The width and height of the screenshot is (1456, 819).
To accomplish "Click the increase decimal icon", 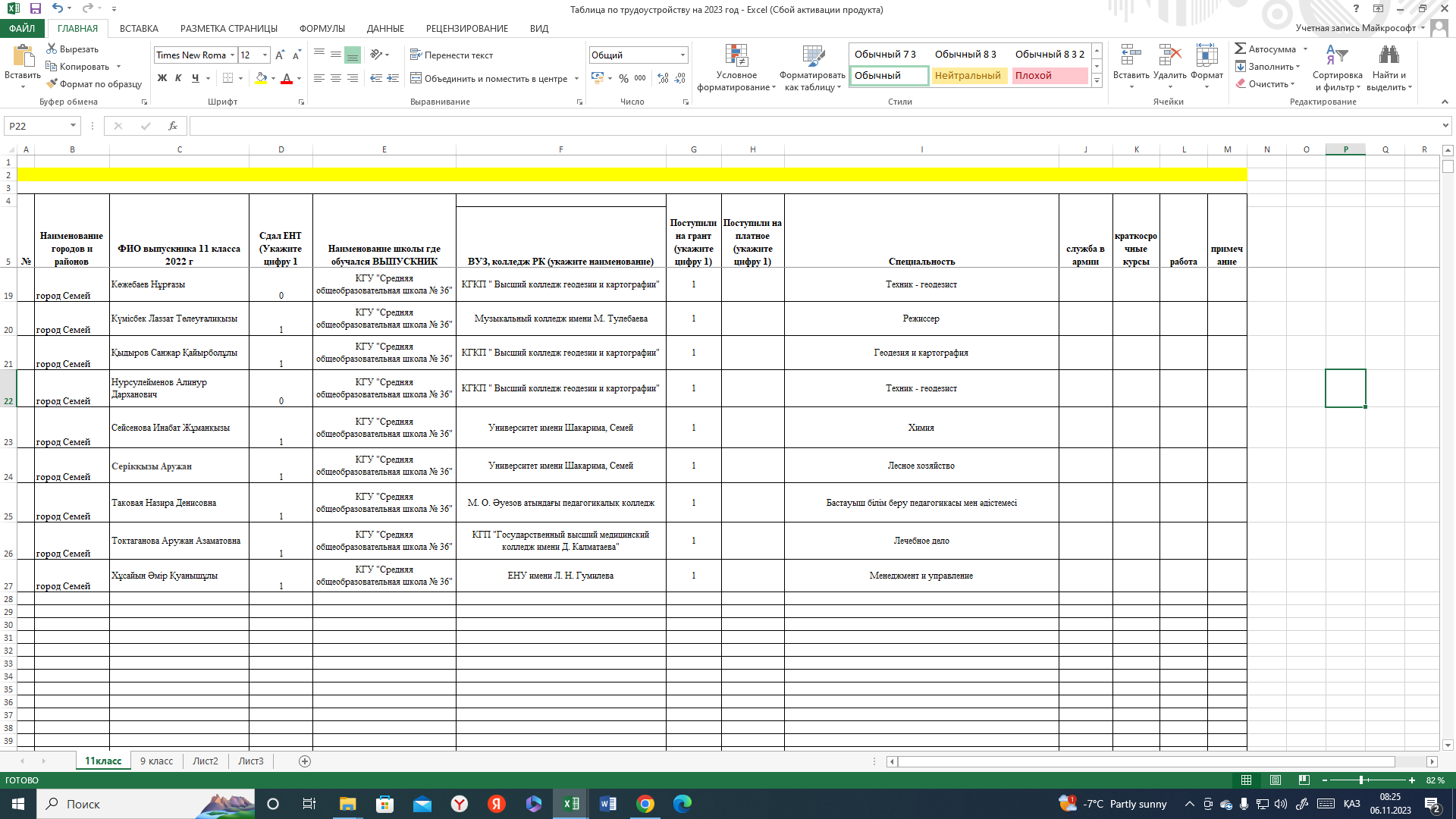I will coord(664,78).
